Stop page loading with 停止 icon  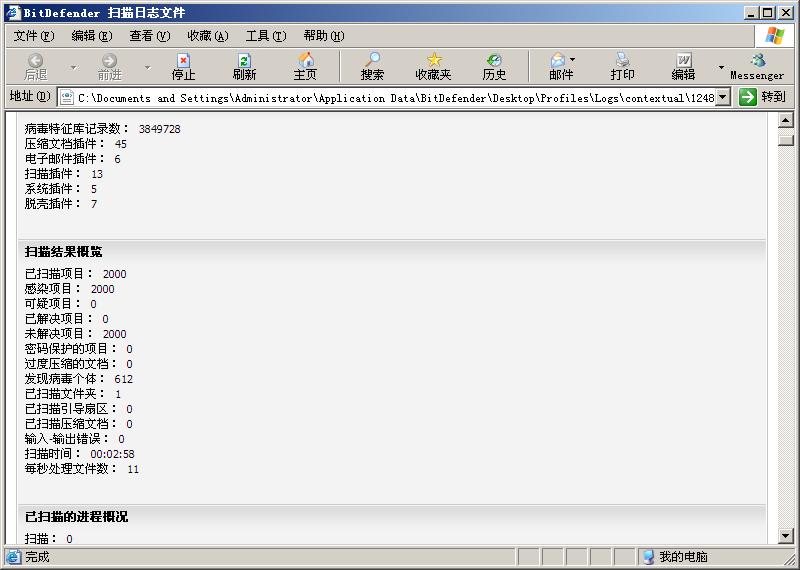tap(183, 61)
